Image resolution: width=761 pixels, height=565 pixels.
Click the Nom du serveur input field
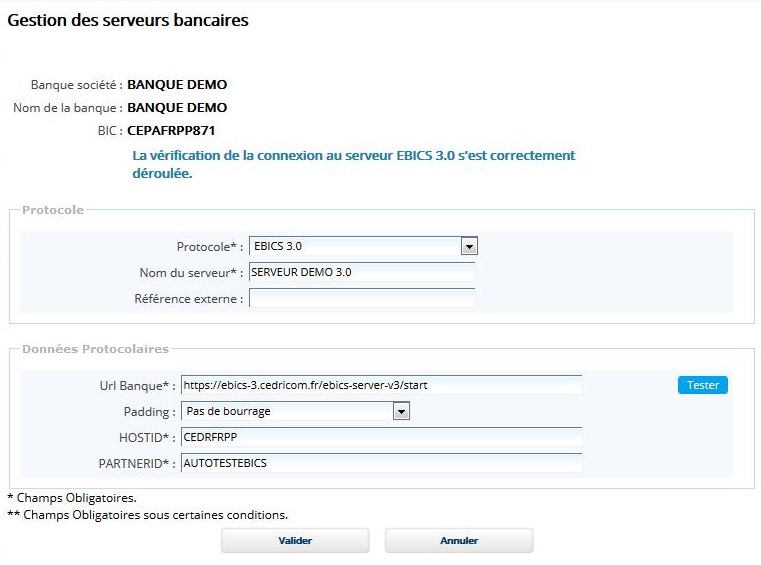pyautogui.click(x=361, y=272)
